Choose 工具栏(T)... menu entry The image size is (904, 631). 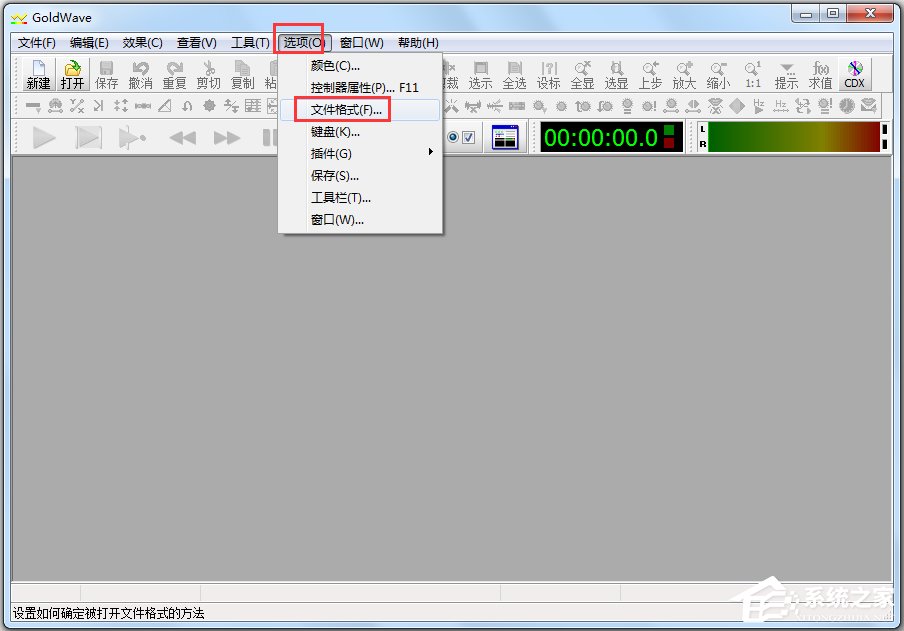(x=360, y=197)
